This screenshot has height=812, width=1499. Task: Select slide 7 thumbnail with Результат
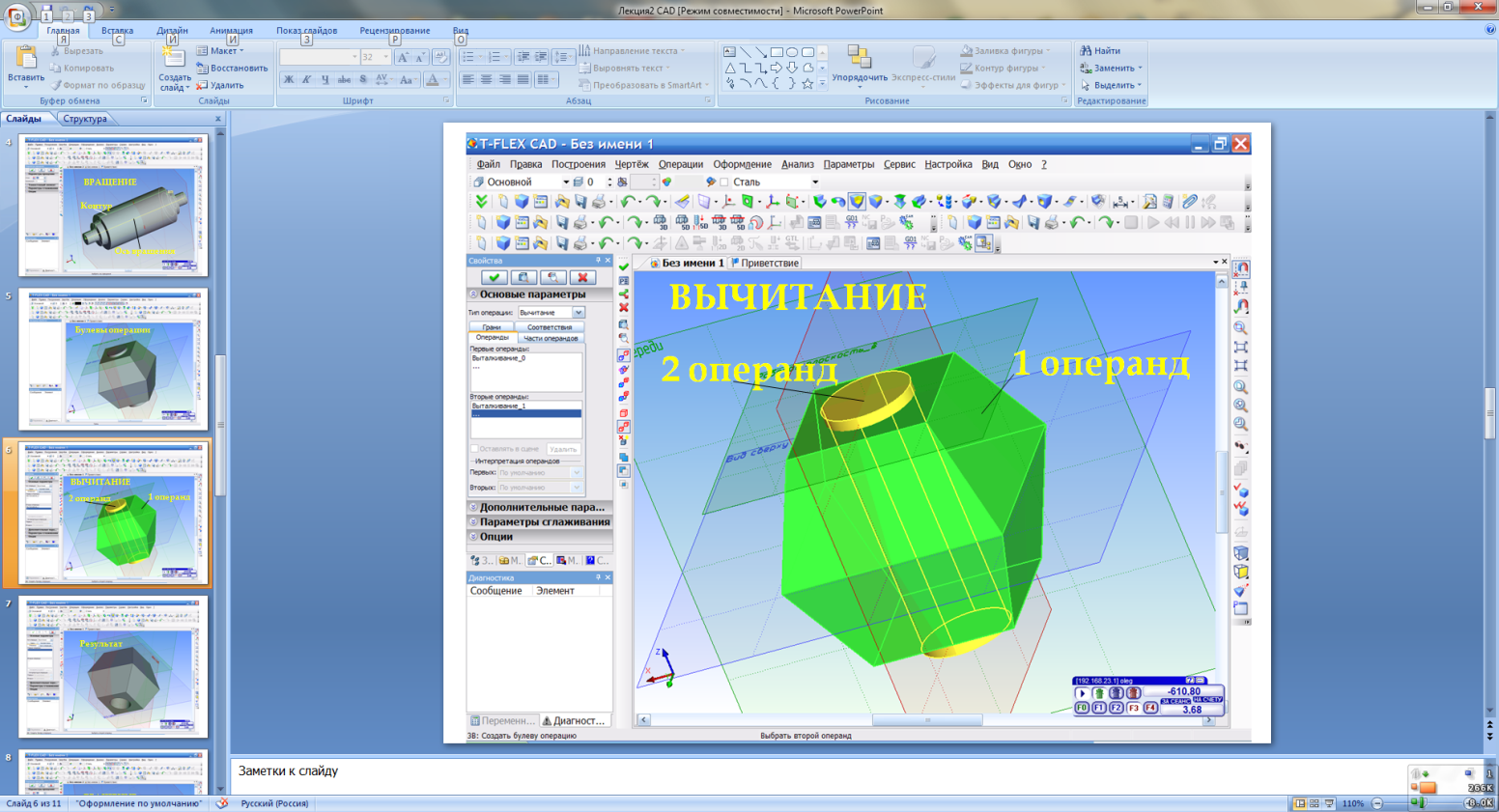(113, 666)
